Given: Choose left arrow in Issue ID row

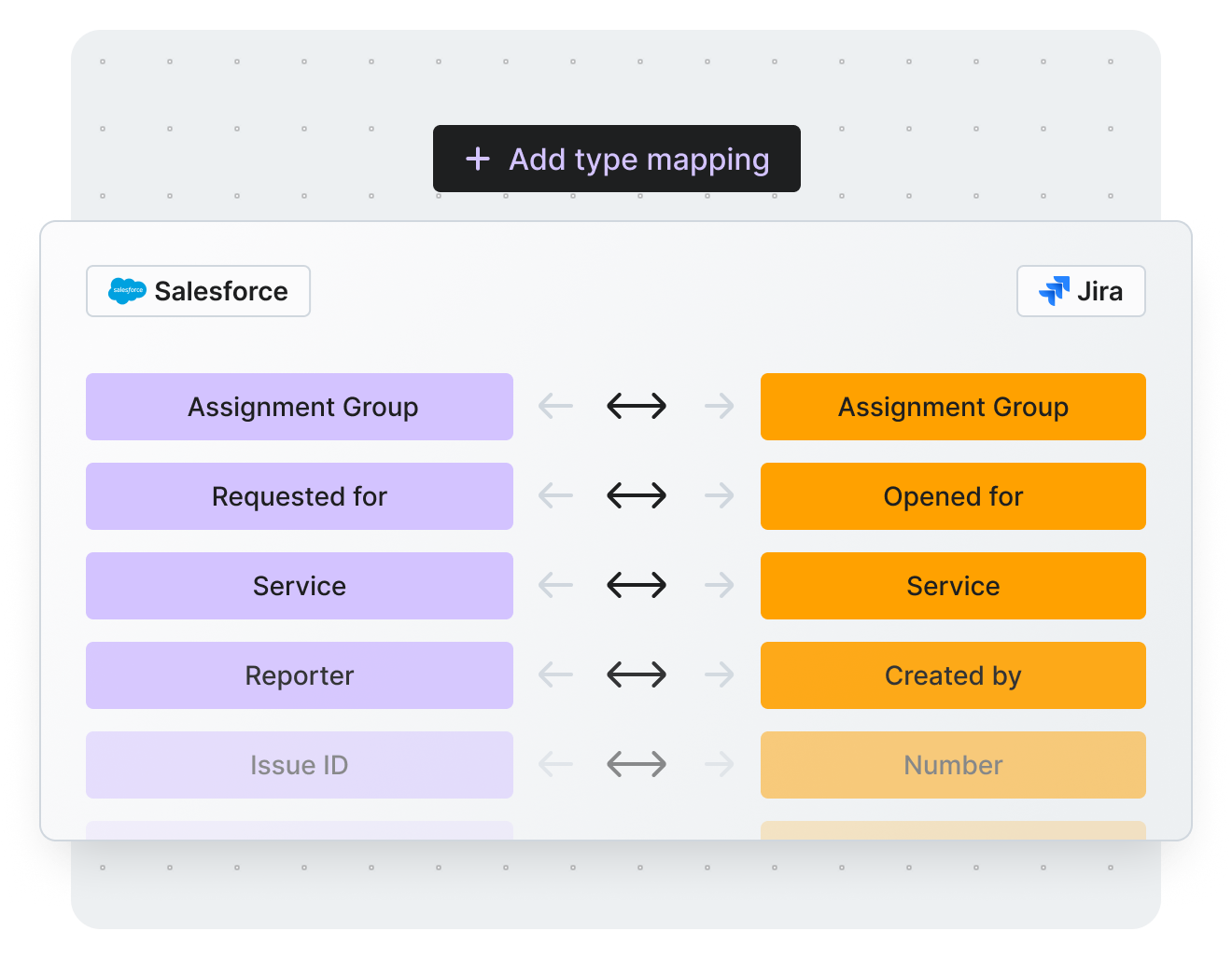Looking at the screenshot, I should tap(555, 765).
